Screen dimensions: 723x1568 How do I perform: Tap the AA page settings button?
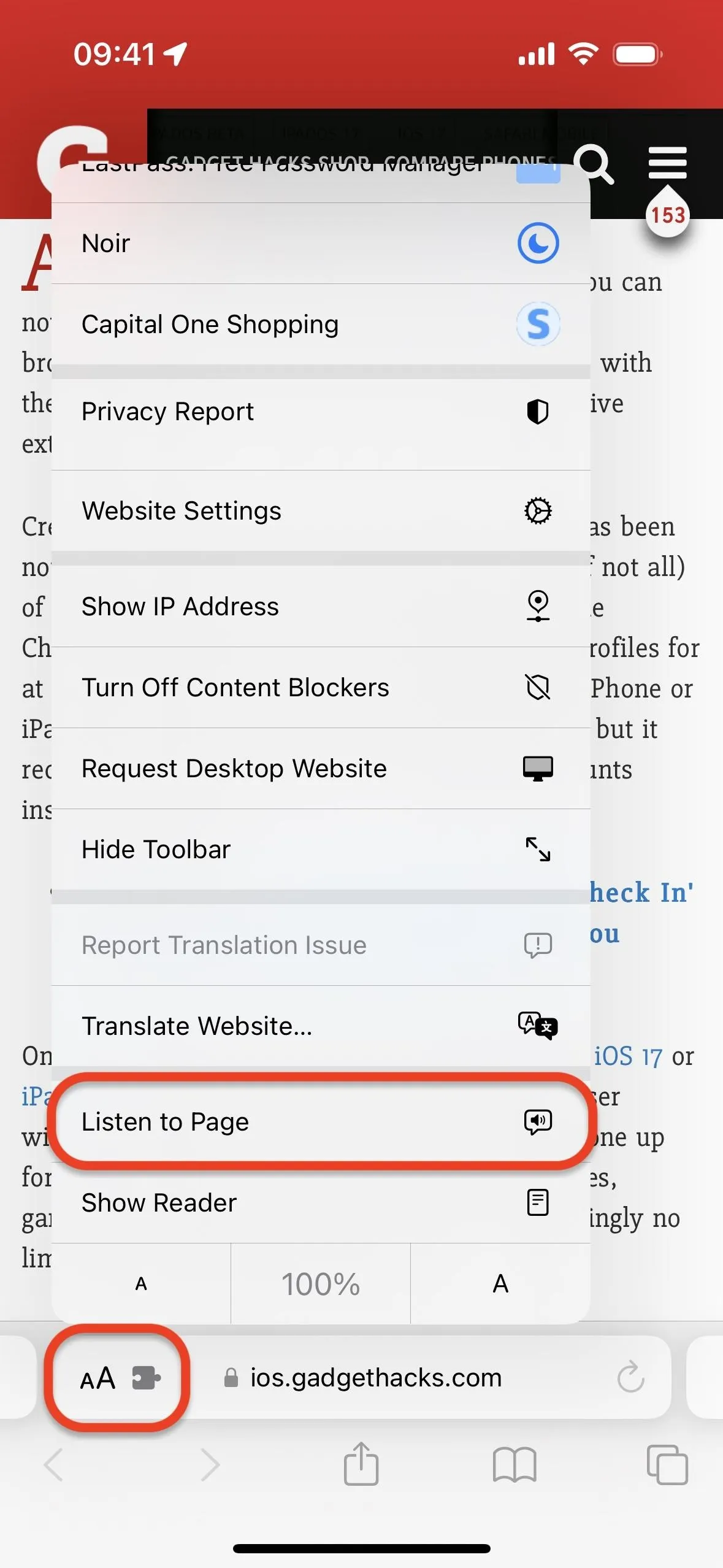(x=98, y=1378)
